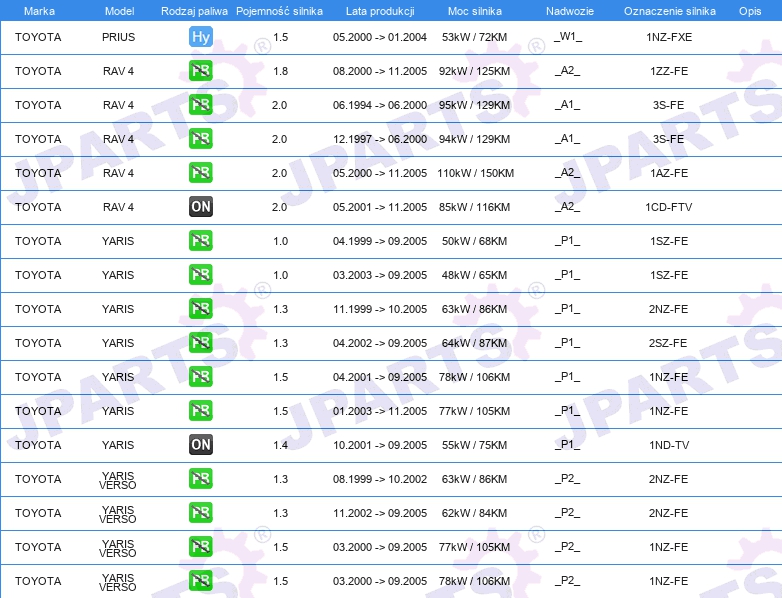782x598 pixels.
Task: Click production years 06.1994 -> 06.2000
Action: pos(380,105)
